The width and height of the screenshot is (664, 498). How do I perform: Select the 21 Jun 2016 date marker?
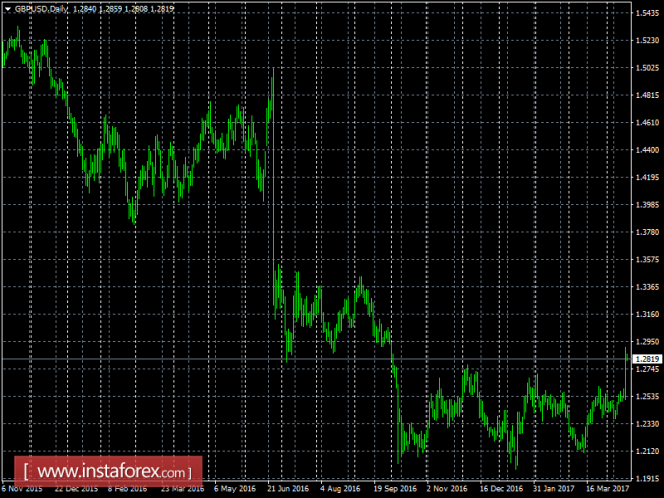coord(288,489)
